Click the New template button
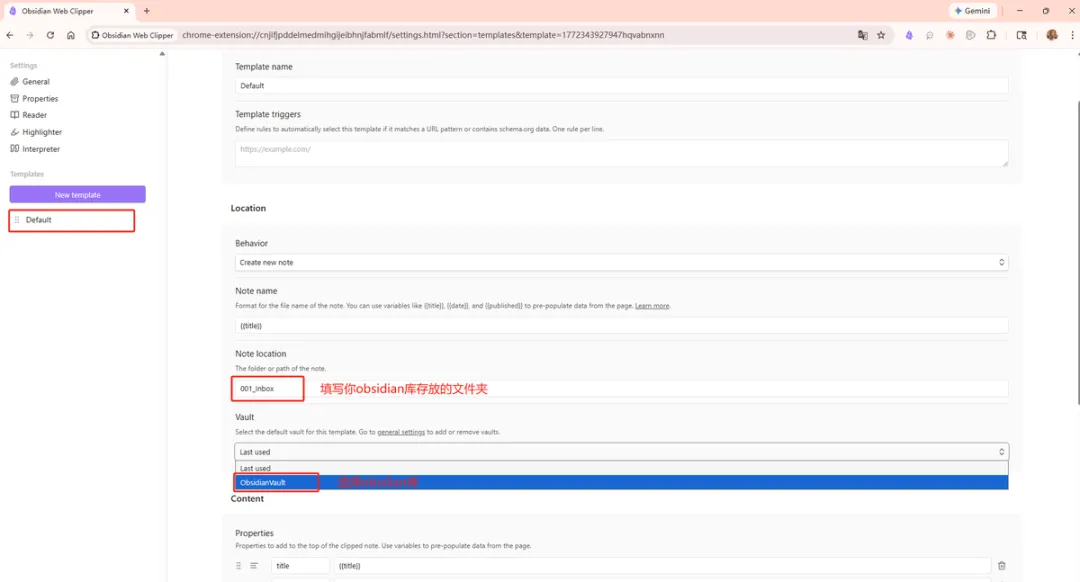 pos(77,195)
